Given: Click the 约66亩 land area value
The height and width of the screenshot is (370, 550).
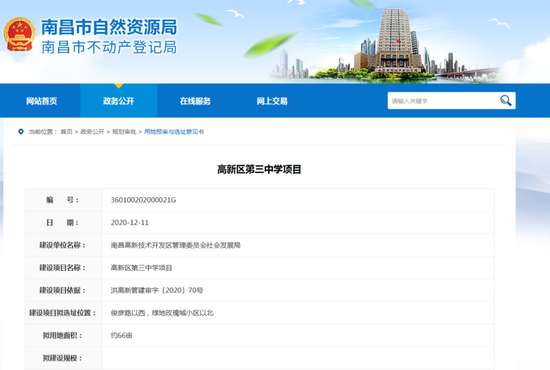Looking at the screenshot, I should tap(121, 336).
